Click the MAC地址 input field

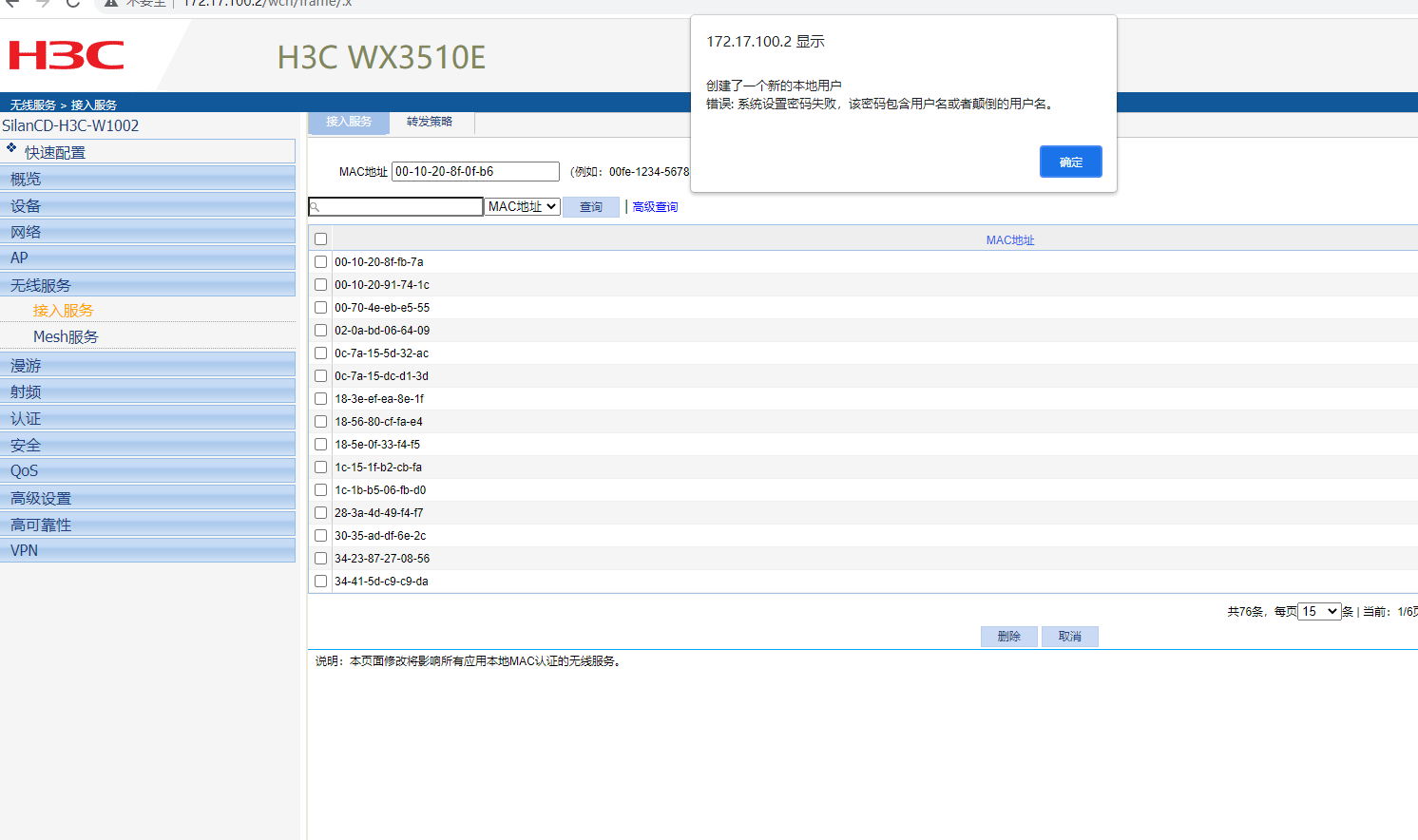(475, 172)
